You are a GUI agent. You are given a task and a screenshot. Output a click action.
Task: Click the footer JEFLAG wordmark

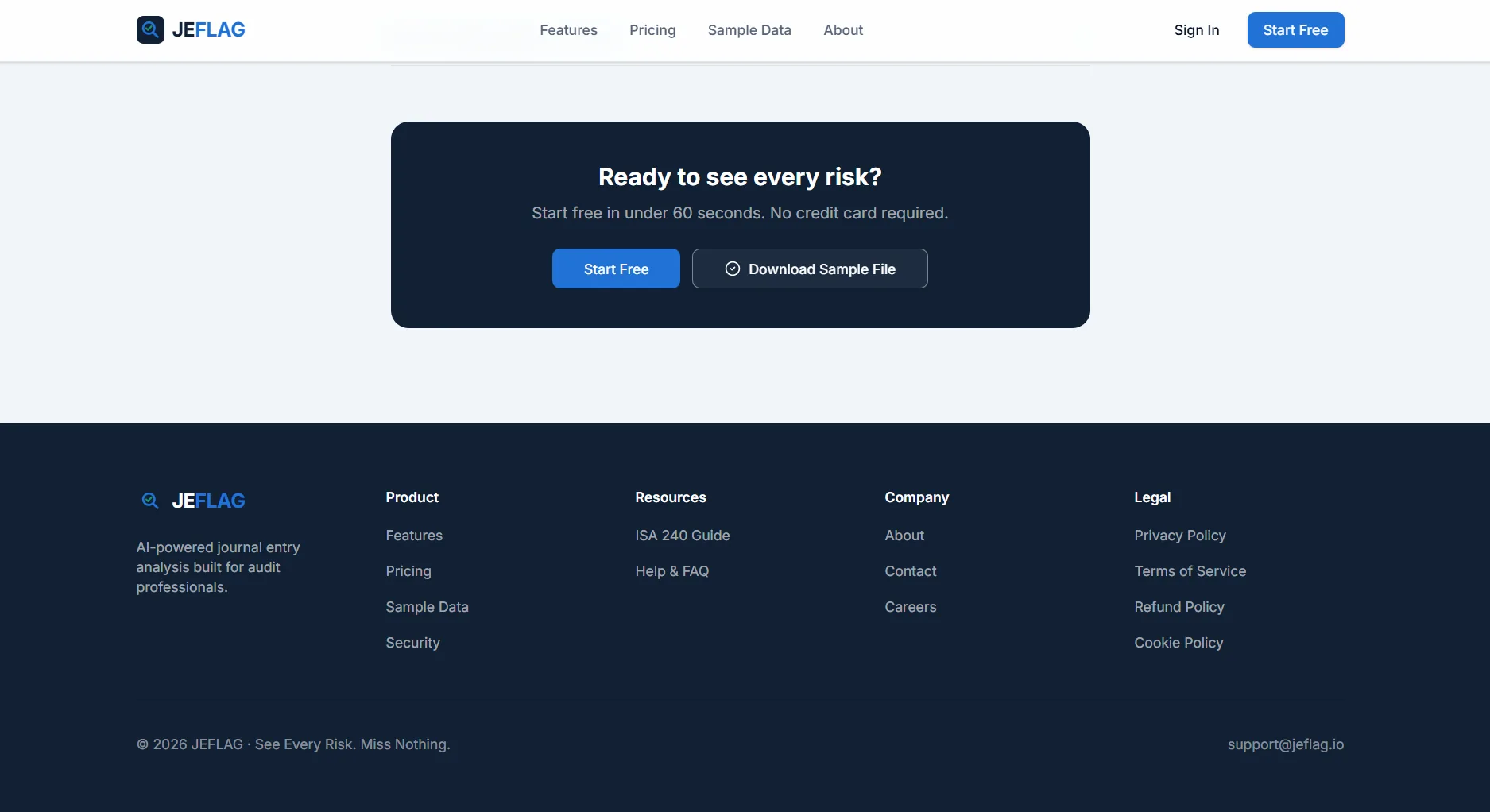(208, 501)
